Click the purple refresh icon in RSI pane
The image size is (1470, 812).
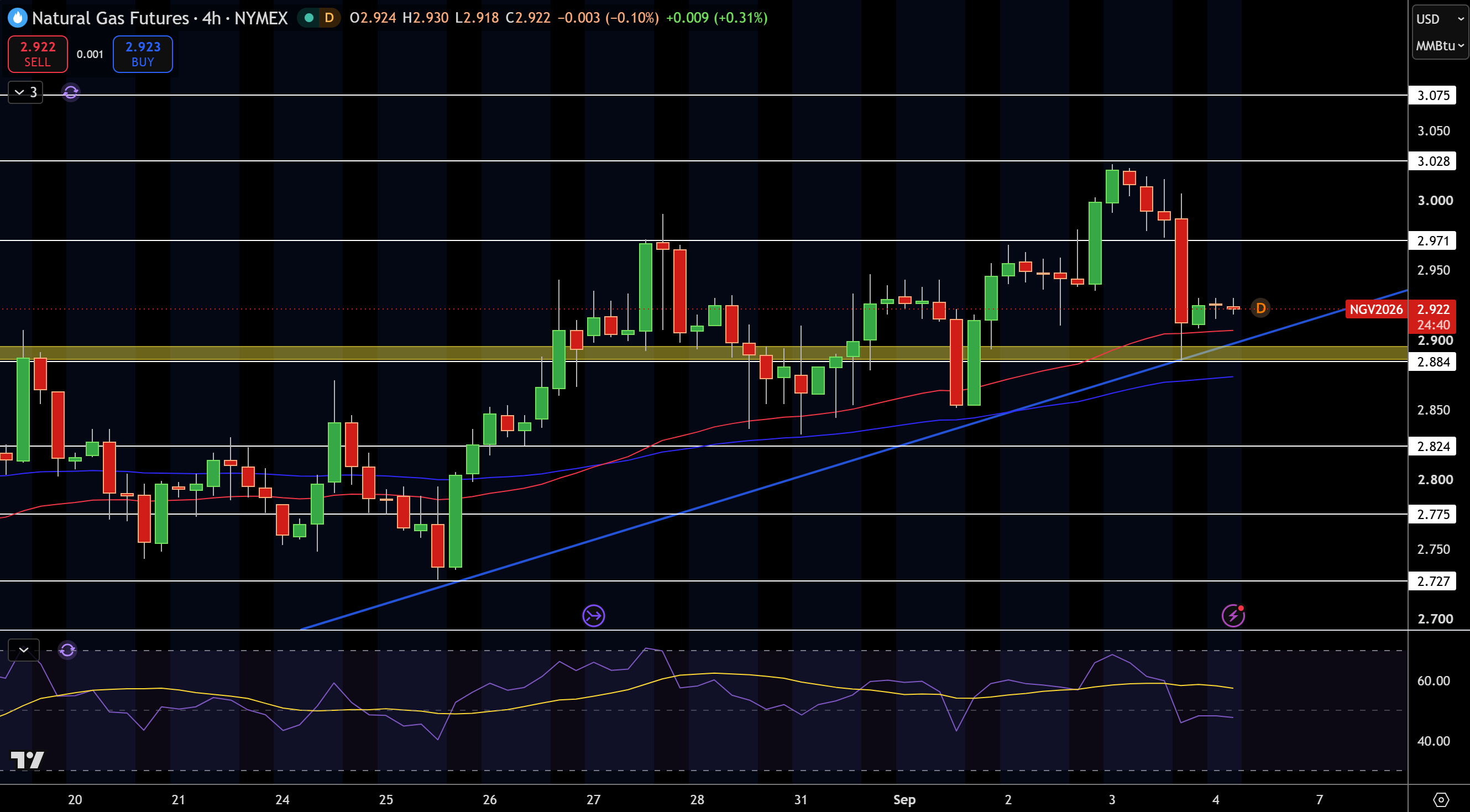[67, 650]
